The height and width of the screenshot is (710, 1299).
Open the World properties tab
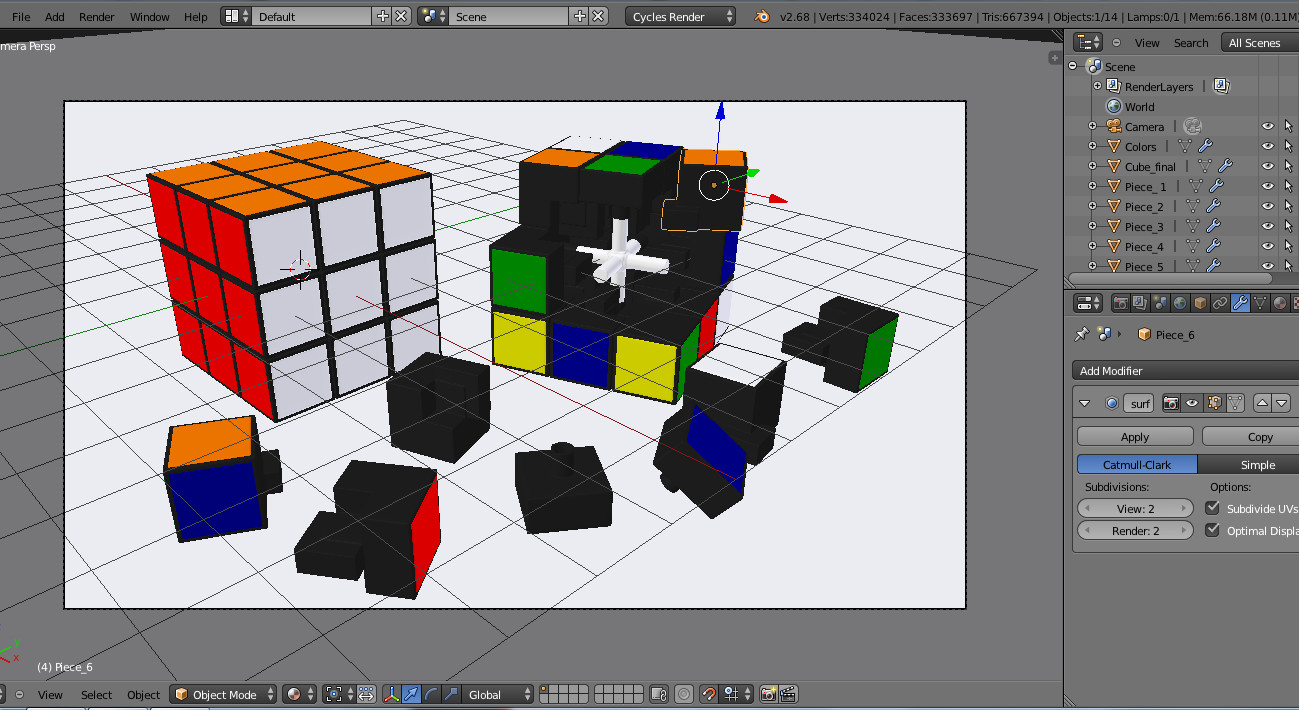(x=1180, y=303)
